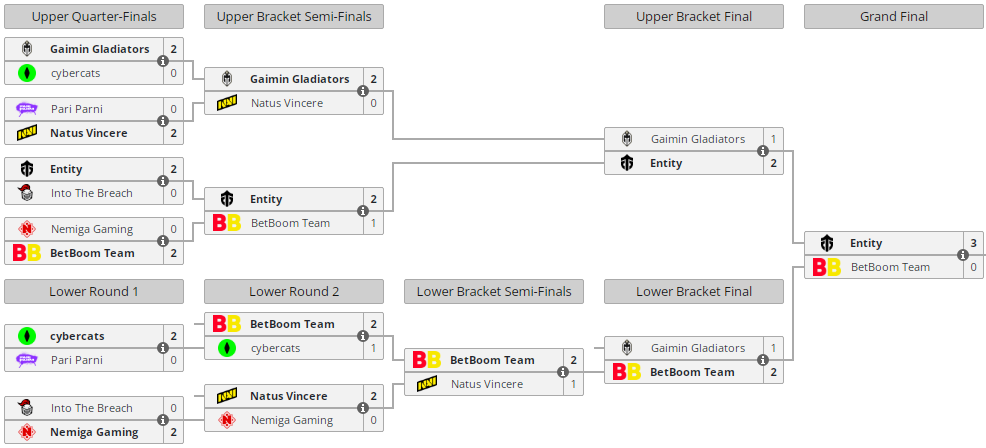Viewport: 986px width, 448px height.
Task: Select the Lower Bracket Semi-Finals header
Action: [x=494, y=291]
